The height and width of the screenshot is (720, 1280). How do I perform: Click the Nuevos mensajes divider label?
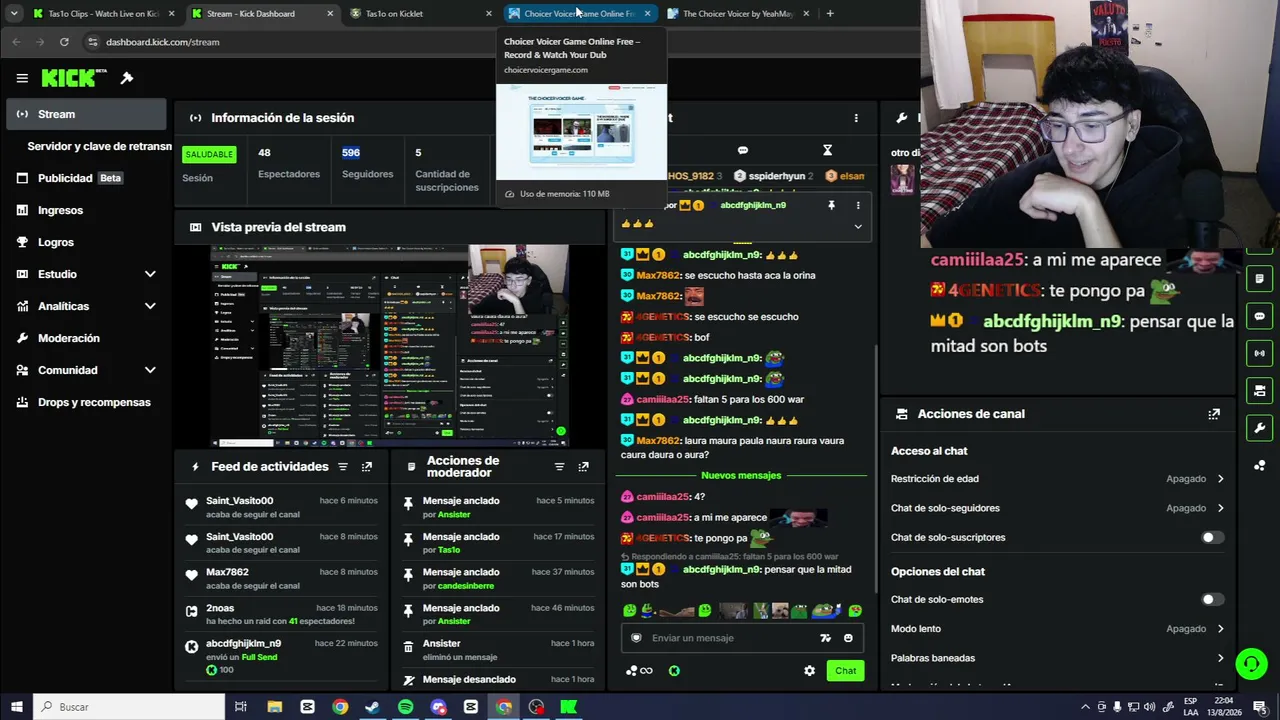pyautogui.click(x=741, y=476)
